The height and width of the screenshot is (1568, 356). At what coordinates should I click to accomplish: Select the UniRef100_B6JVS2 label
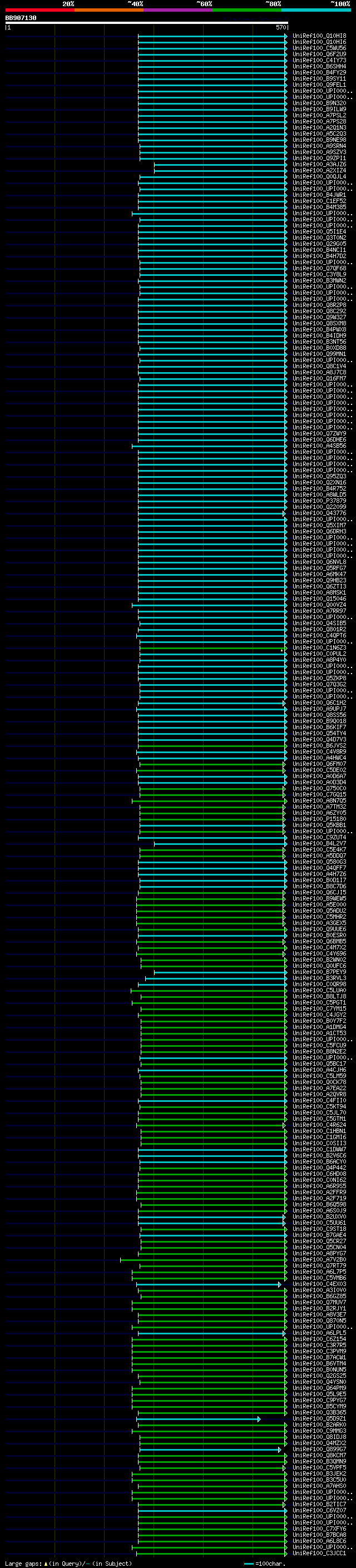tap(319, 746)
